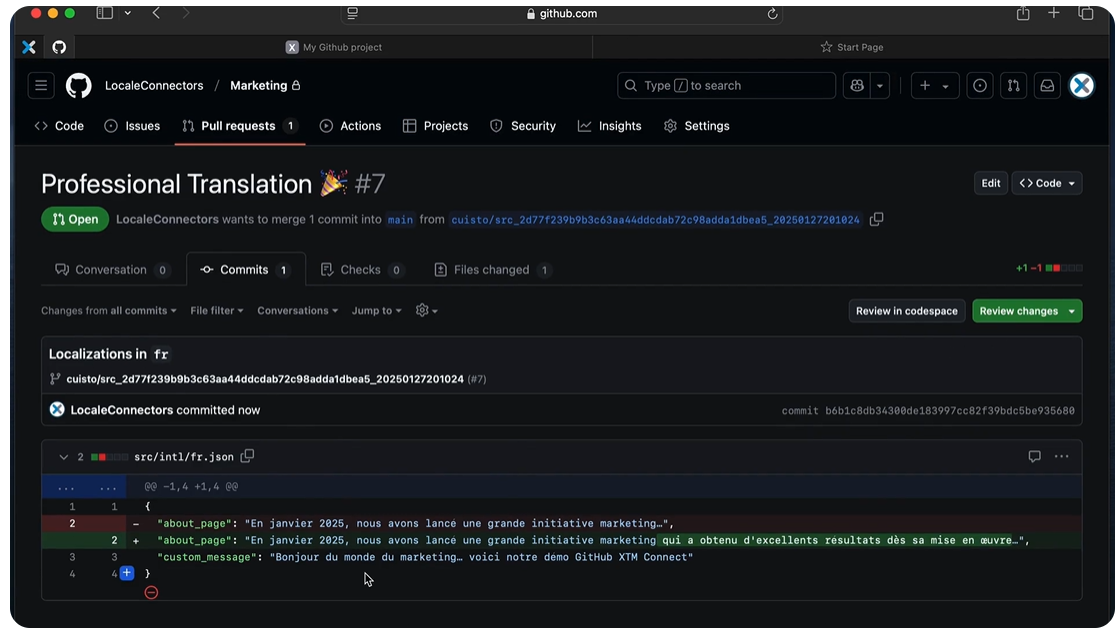The width and height of the screenshot is (1120, 632).
Task: Copy the src/intl/fr.json file path
Action: (x=247, y=456)
